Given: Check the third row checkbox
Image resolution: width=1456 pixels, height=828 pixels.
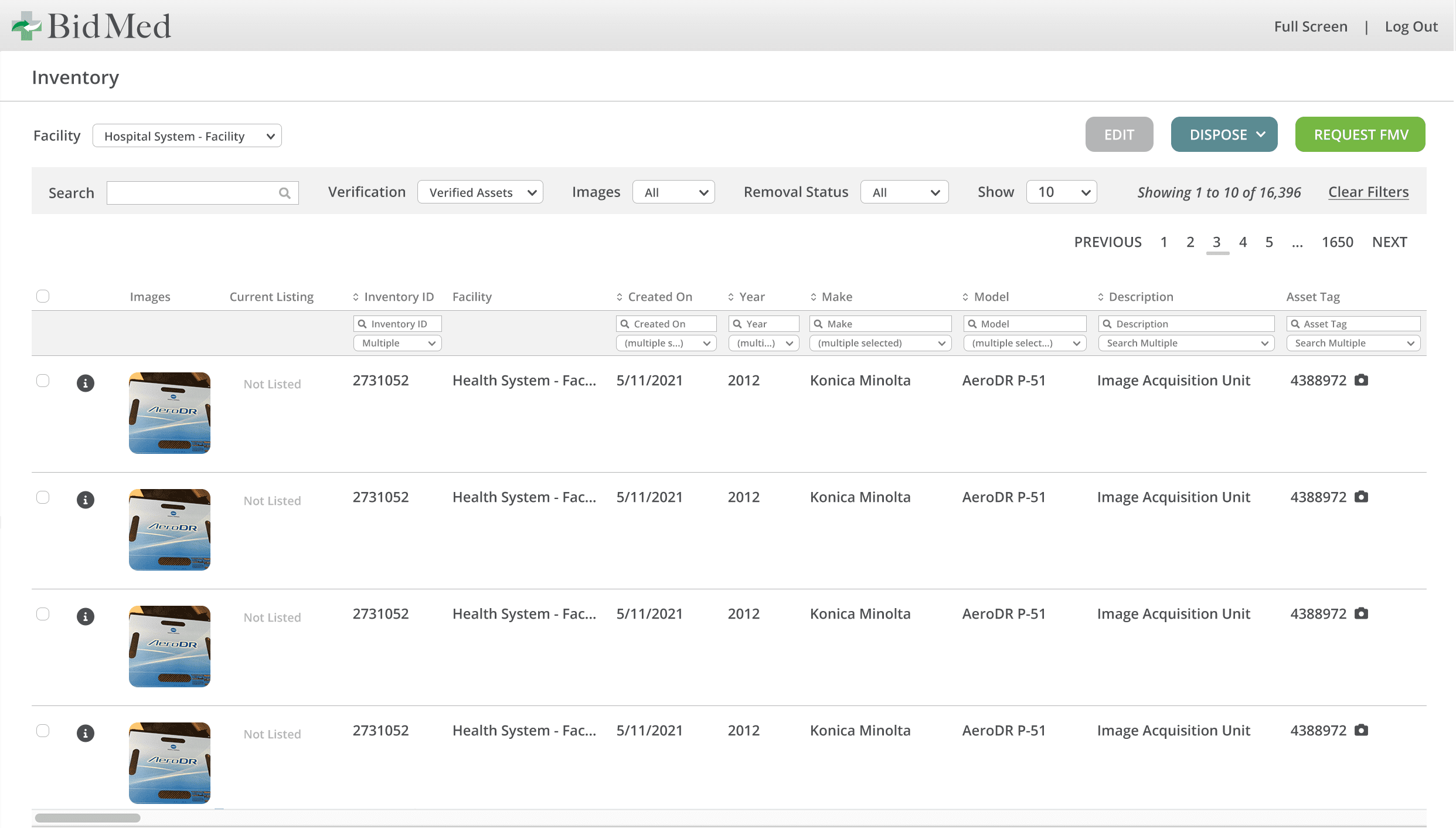Looking at the screenshot, I should point(43,614).
